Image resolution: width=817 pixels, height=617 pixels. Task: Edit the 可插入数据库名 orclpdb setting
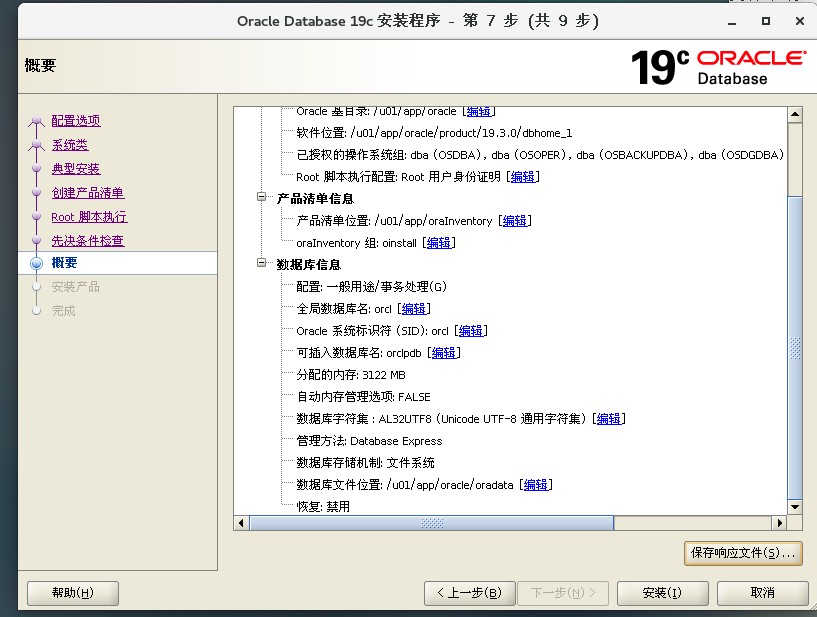(x=444, y=353)
